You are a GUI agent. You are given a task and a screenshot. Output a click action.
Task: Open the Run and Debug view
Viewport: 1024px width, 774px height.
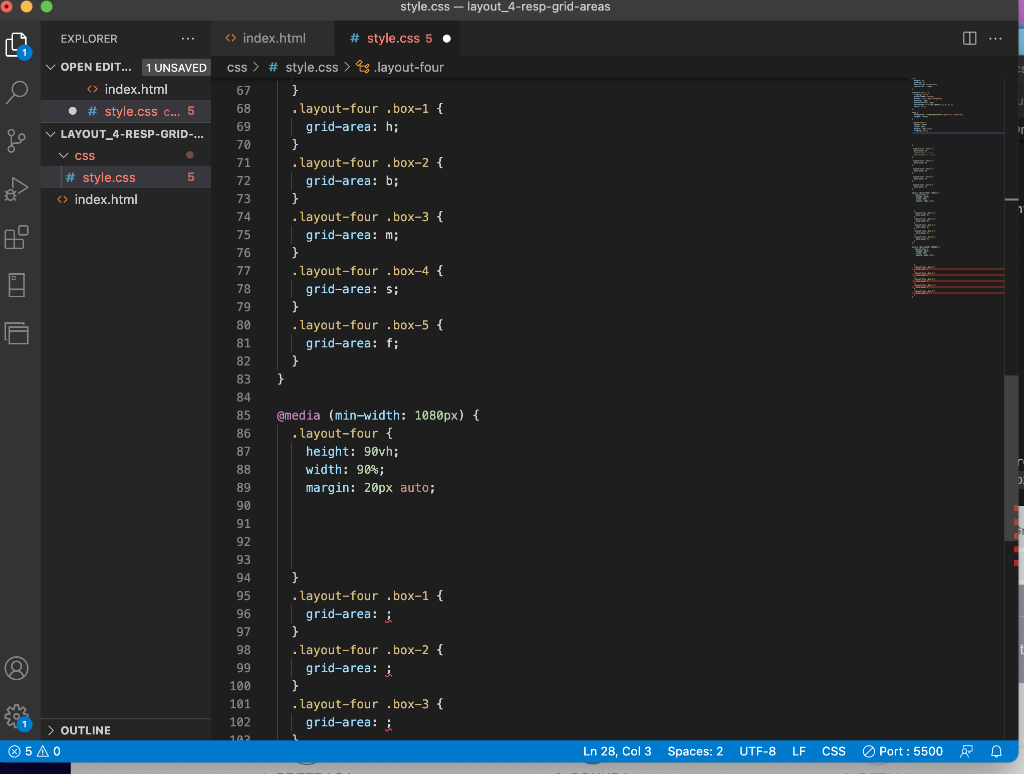pyautogui.click(x=18, y=189)
